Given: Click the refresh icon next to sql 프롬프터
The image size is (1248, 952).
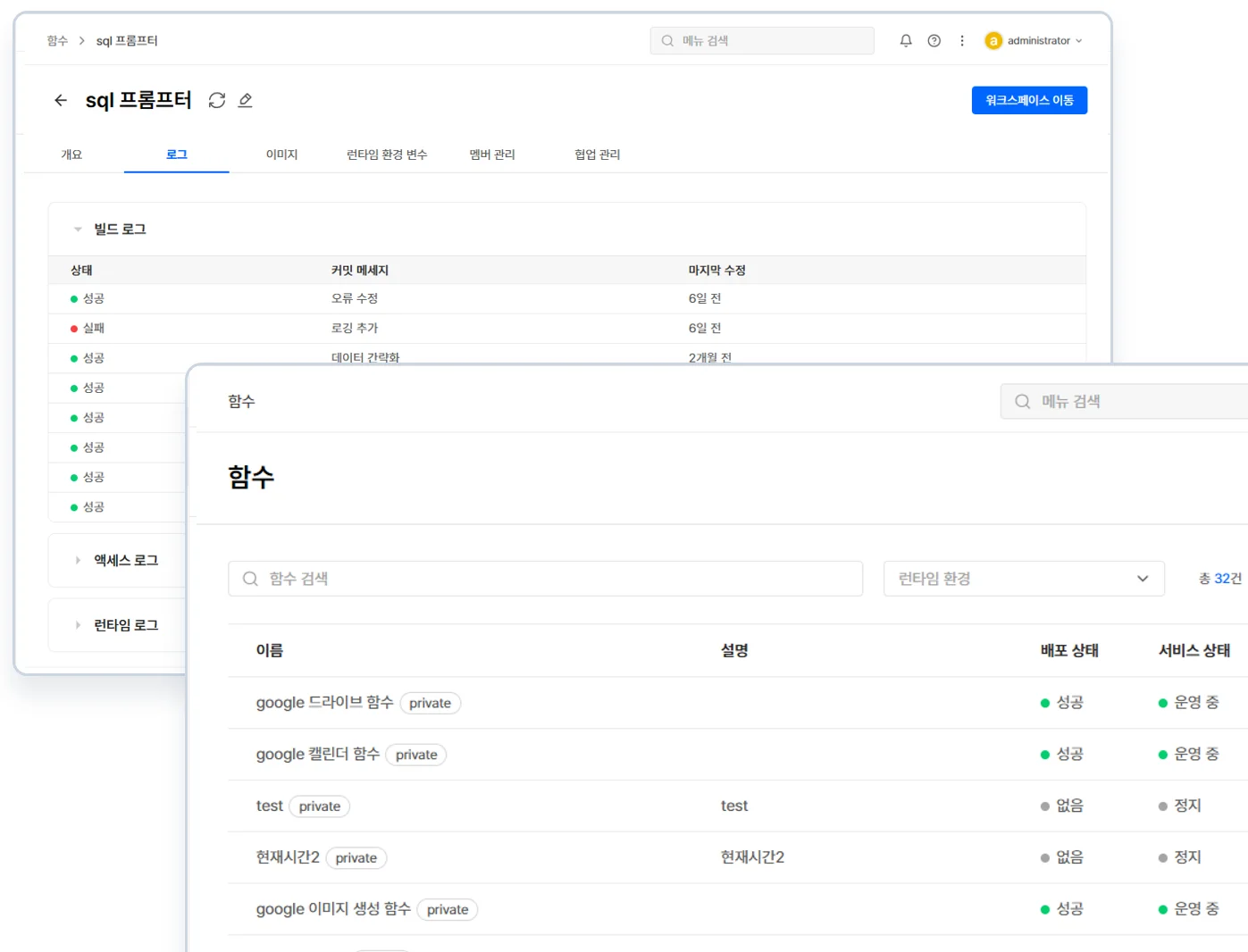Looking at the screenshot, I should 217,100.
